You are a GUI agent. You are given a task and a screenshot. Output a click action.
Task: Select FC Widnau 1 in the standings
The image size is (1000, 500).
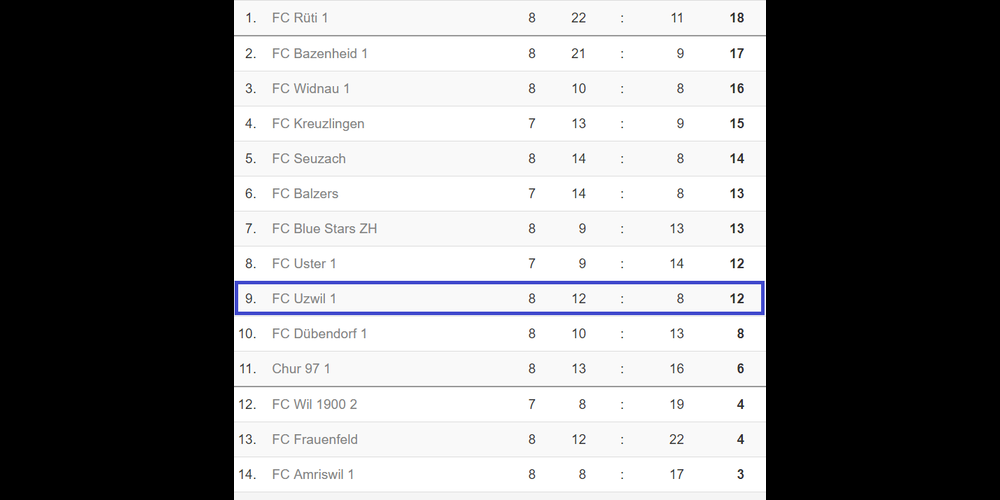(311, 88)
